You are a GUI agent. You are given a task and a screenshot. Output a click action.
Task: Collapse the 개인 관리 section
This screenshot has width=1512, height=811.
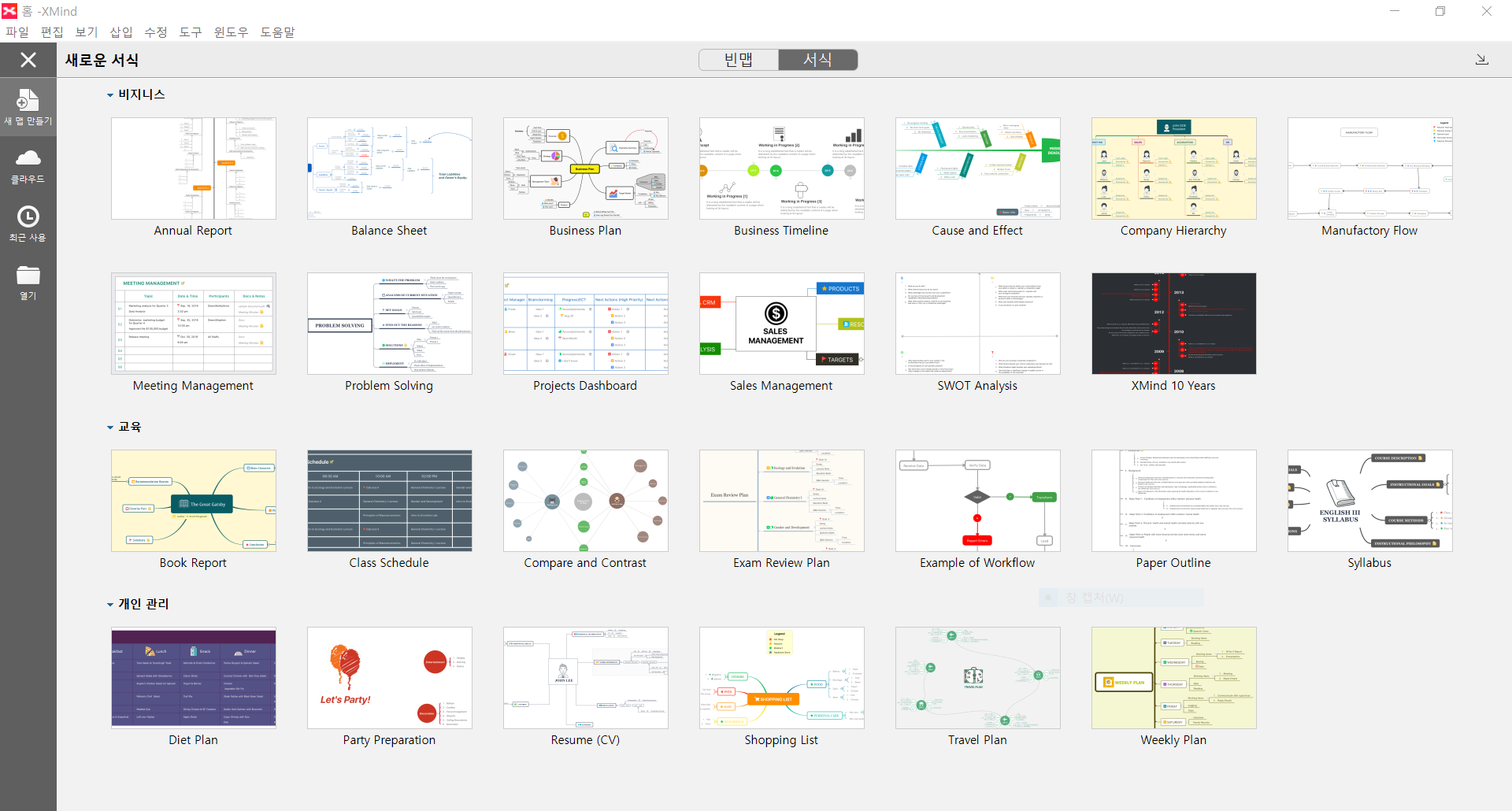click(110, 605)
